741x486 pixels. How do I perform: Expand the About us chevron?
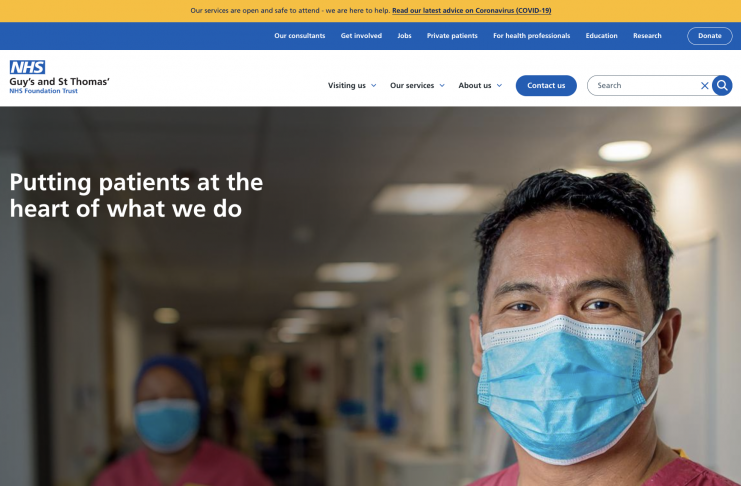click(x=499, y=86)
